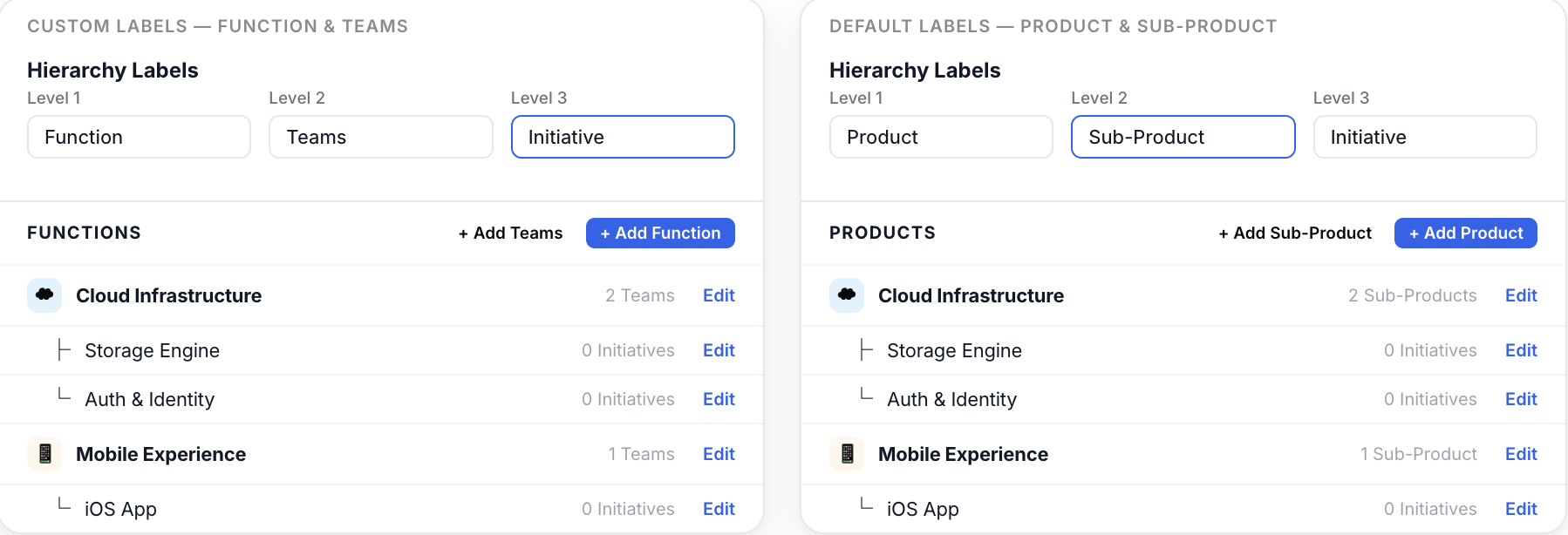Click the + Add Product button
This screenshot has width=1568, height=535.
(x=1465, y=233)
